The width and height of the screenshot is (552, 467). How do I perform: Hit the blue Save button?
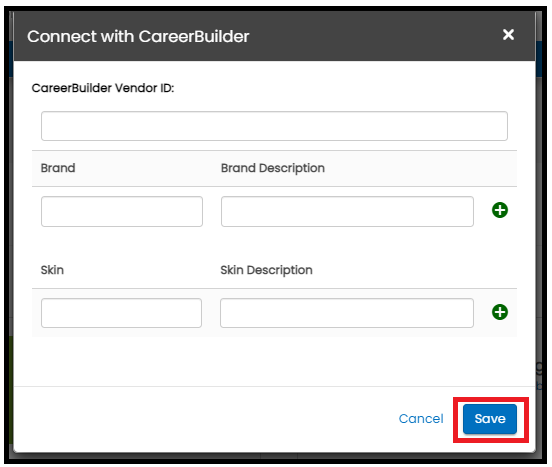pos(490,419)
